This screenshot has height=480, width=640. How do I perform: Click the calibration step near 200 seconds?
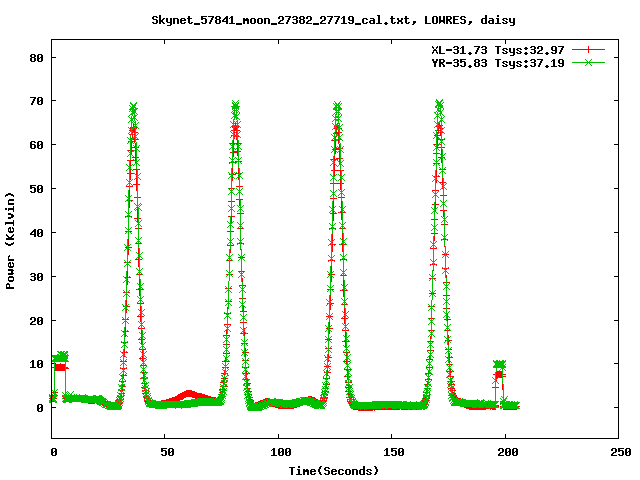coord(500,369)
